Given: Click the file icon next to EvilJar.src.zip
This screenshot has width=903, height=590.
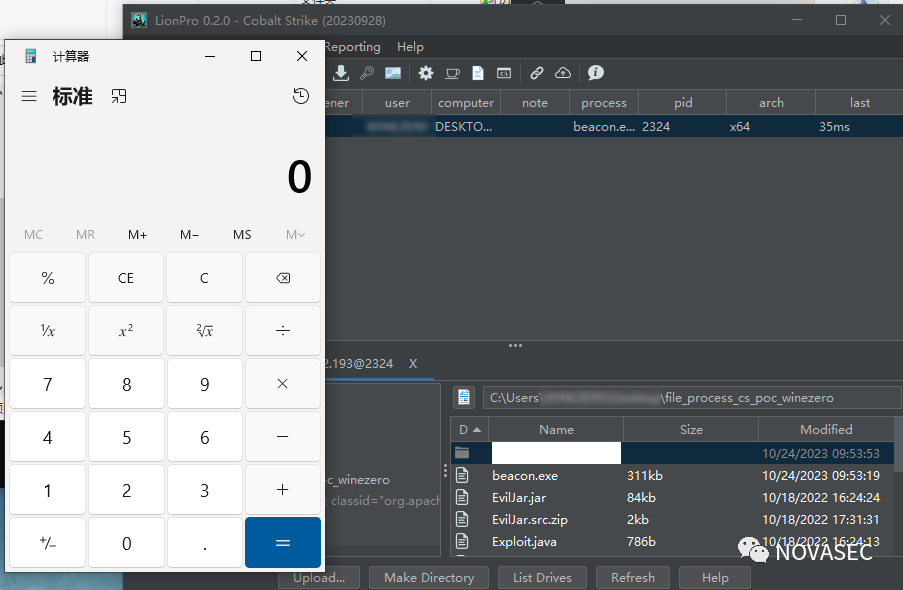Looking at the screenshot, I should click(462, 519).
